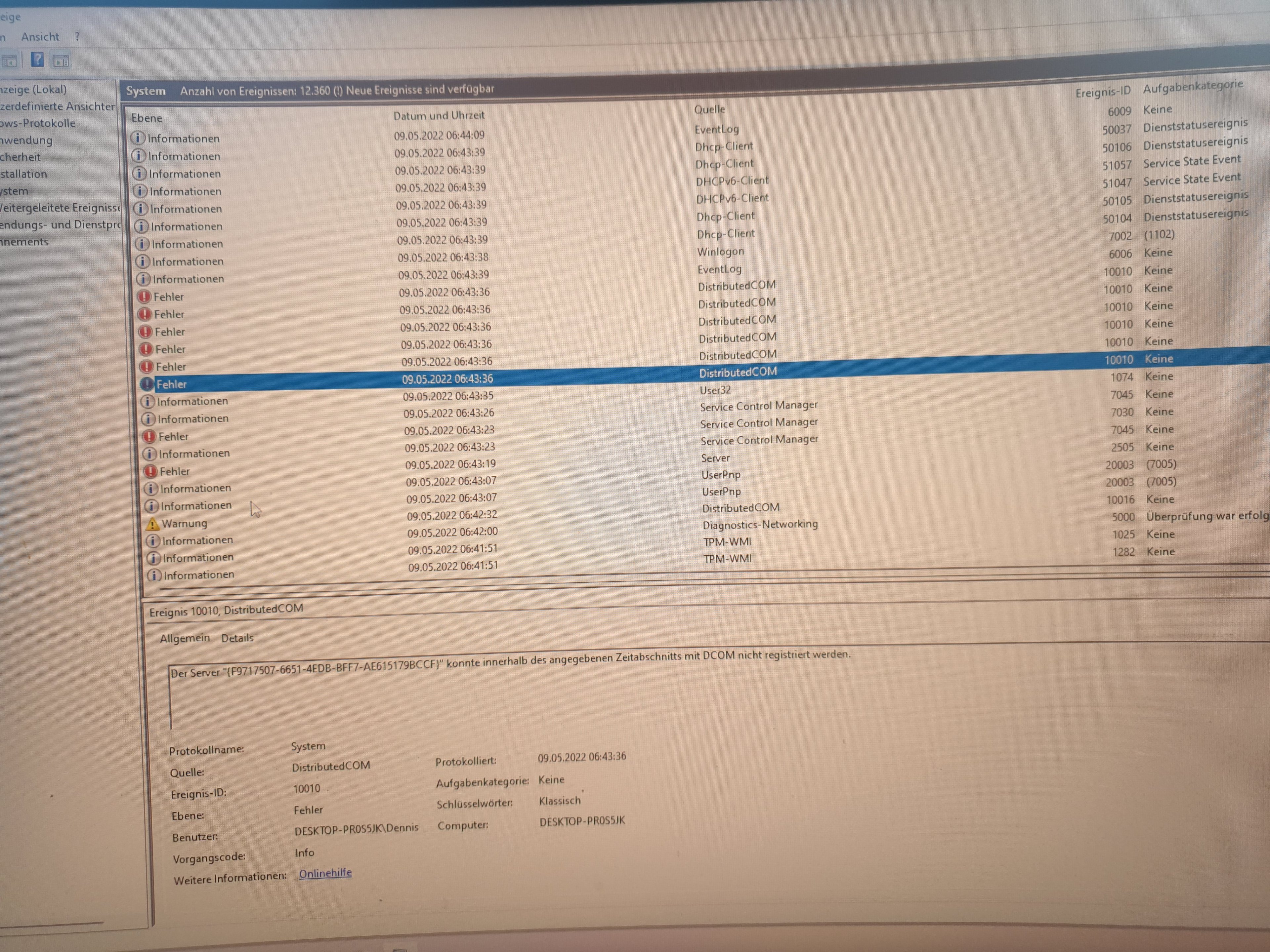Click the warning icon of Diagnostics-Networking event
The height and width of the screenshot is (952, 1270).
[152, 524]
